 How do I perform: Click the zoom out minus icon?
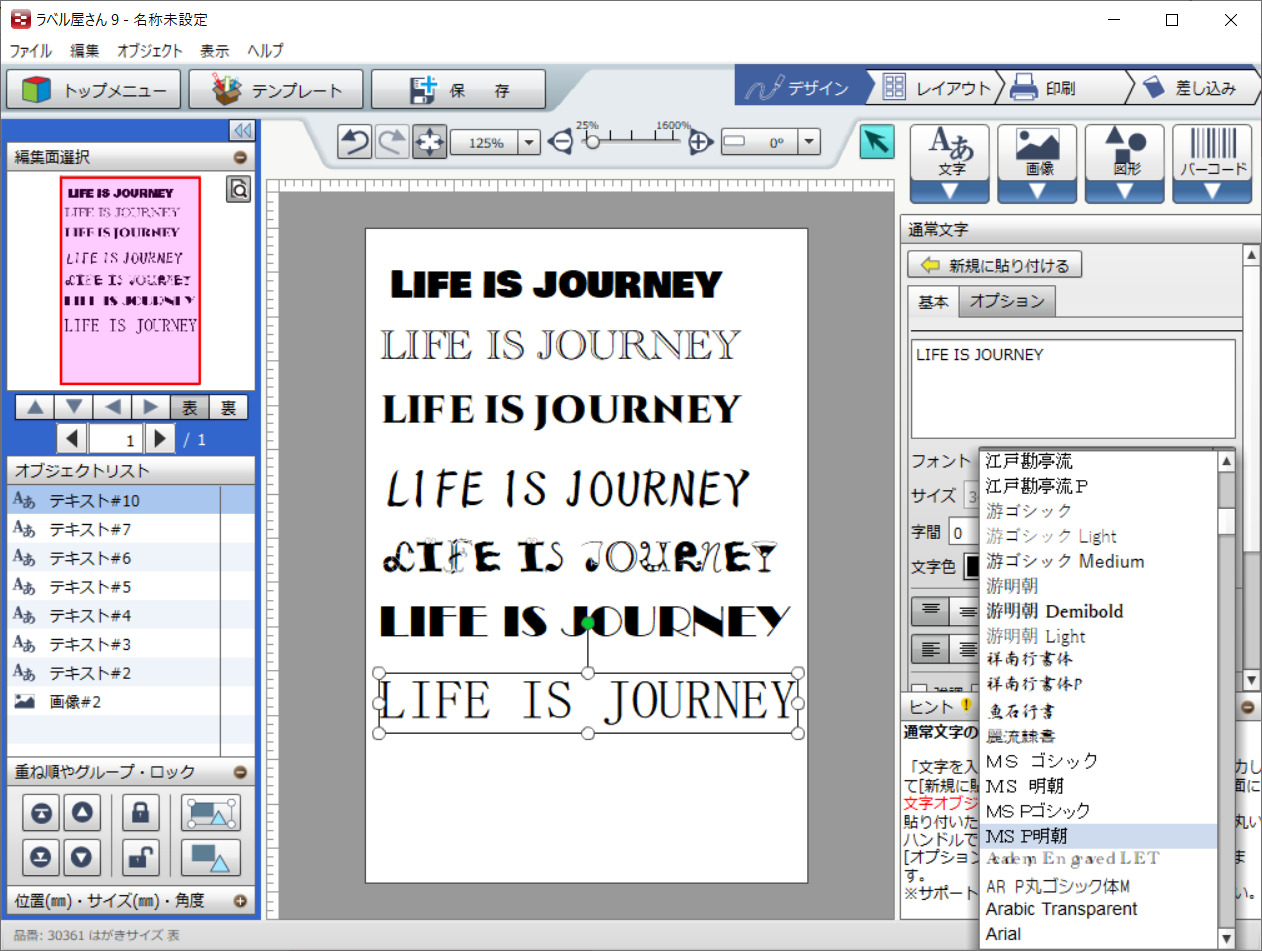click(x=562, y=142)
